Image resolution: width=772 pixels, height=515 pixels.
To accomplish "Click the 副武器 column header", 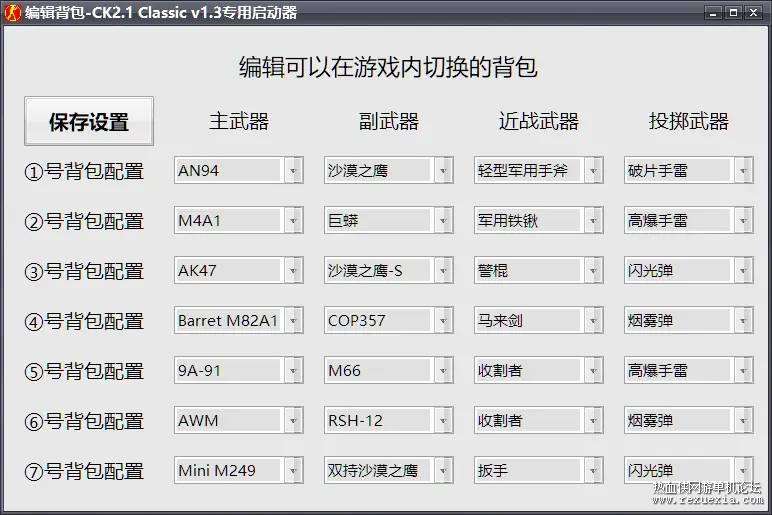I will [388, 121].
